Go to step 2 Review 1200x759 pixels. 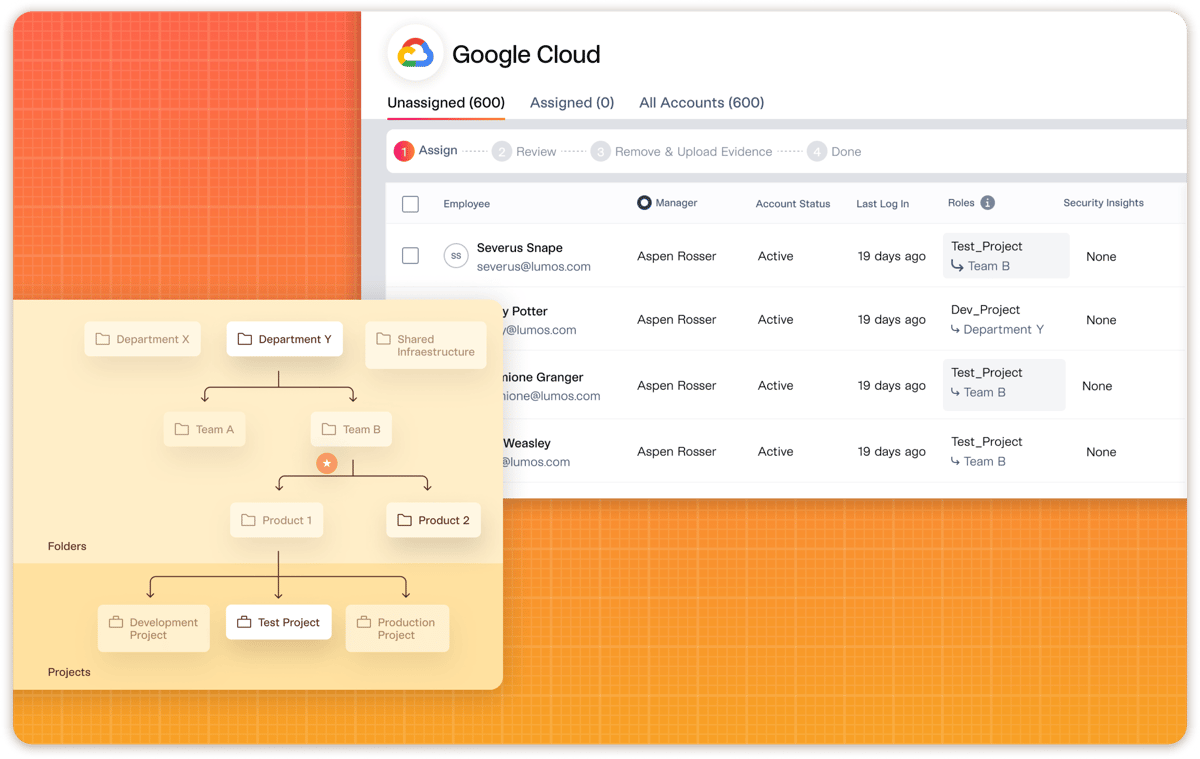pos(524,152)
